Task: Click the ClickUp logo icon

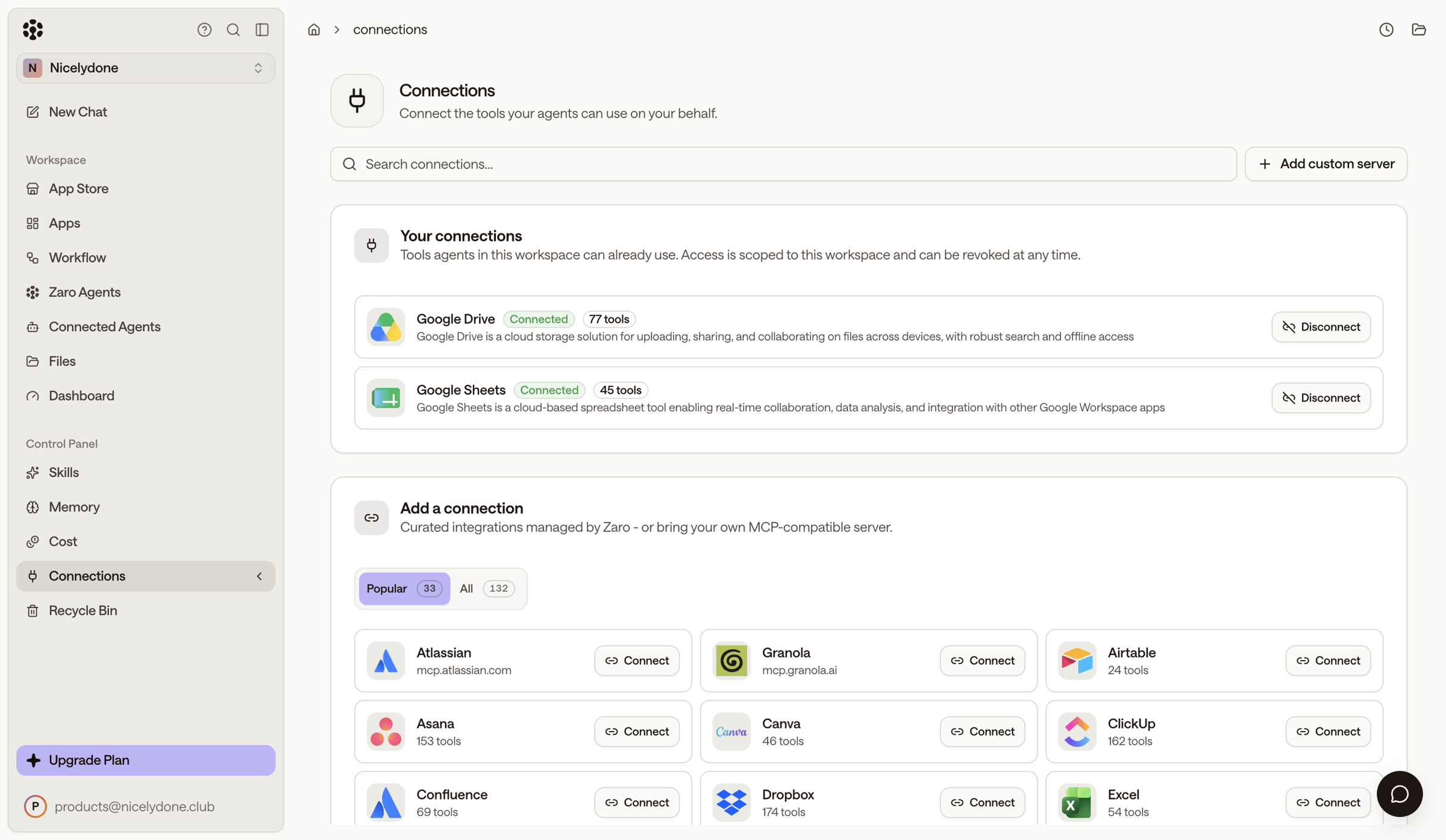Action: click(x=1077, y=732)
